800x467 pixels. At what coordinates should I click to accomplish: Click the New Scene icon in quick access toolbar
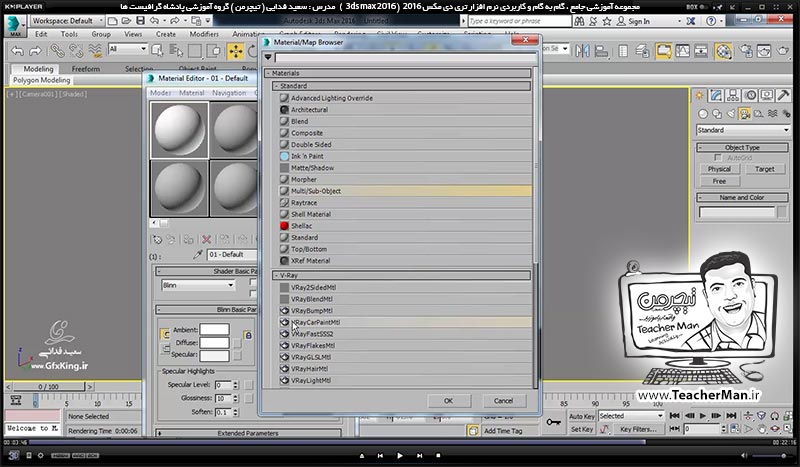[113, 21]
